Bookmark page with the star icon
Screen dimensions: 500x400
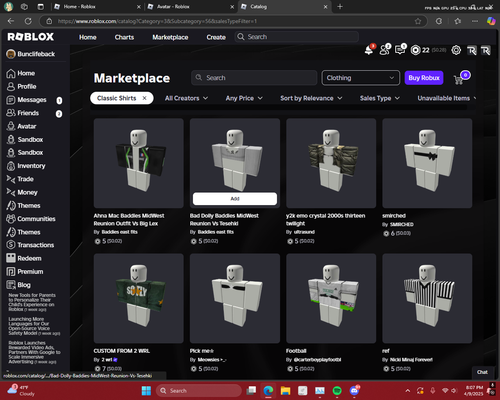pyautogui.click(x=418, y=21)
